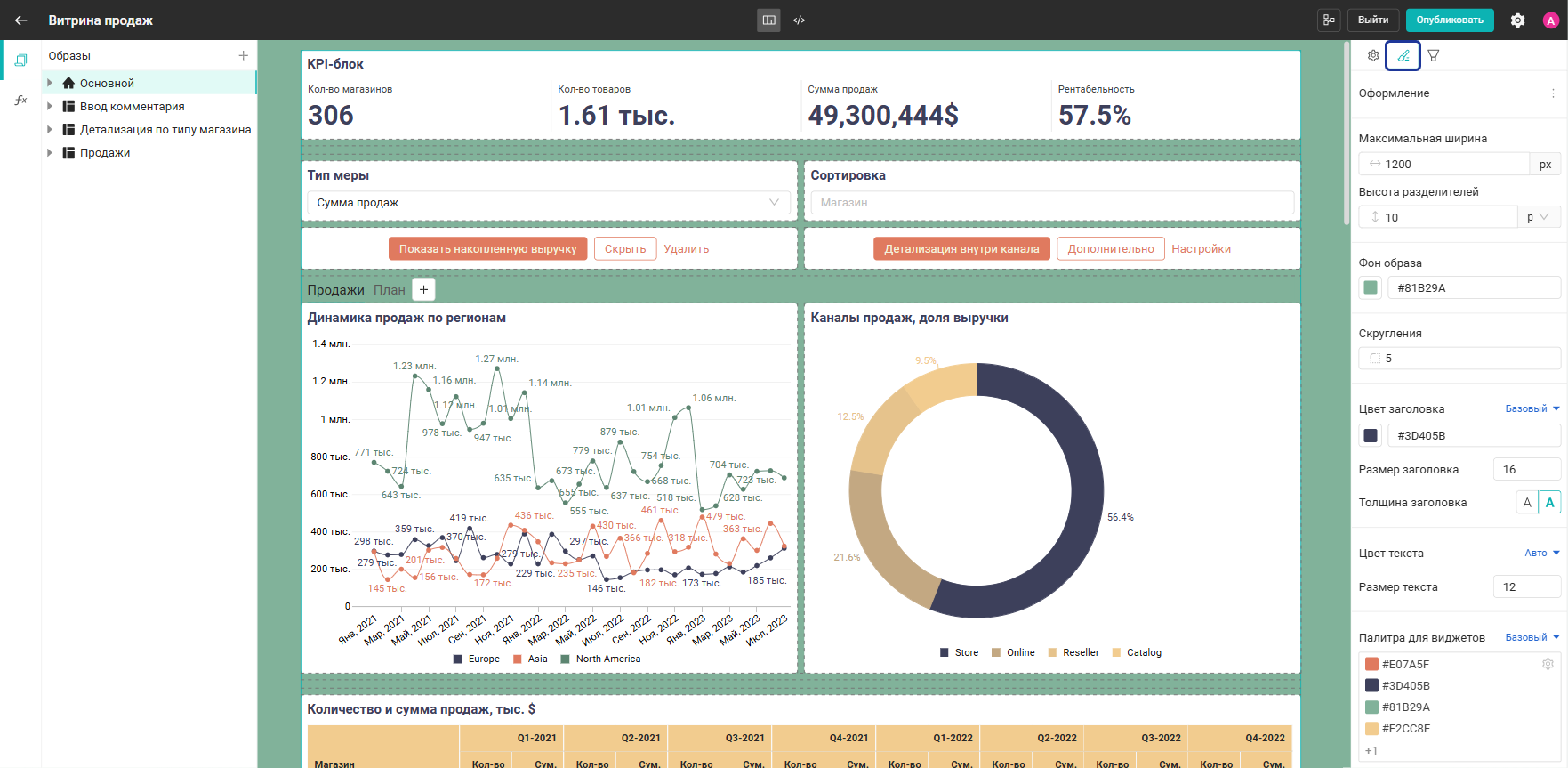Switch to the План tab

coord(390,289)
